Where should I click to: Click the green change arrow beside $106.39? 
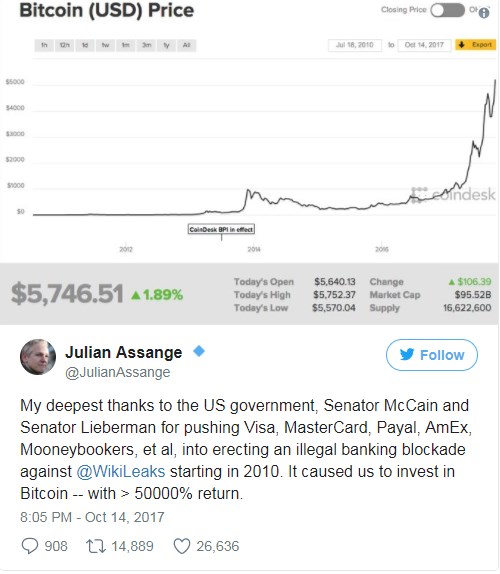(452, 282)
